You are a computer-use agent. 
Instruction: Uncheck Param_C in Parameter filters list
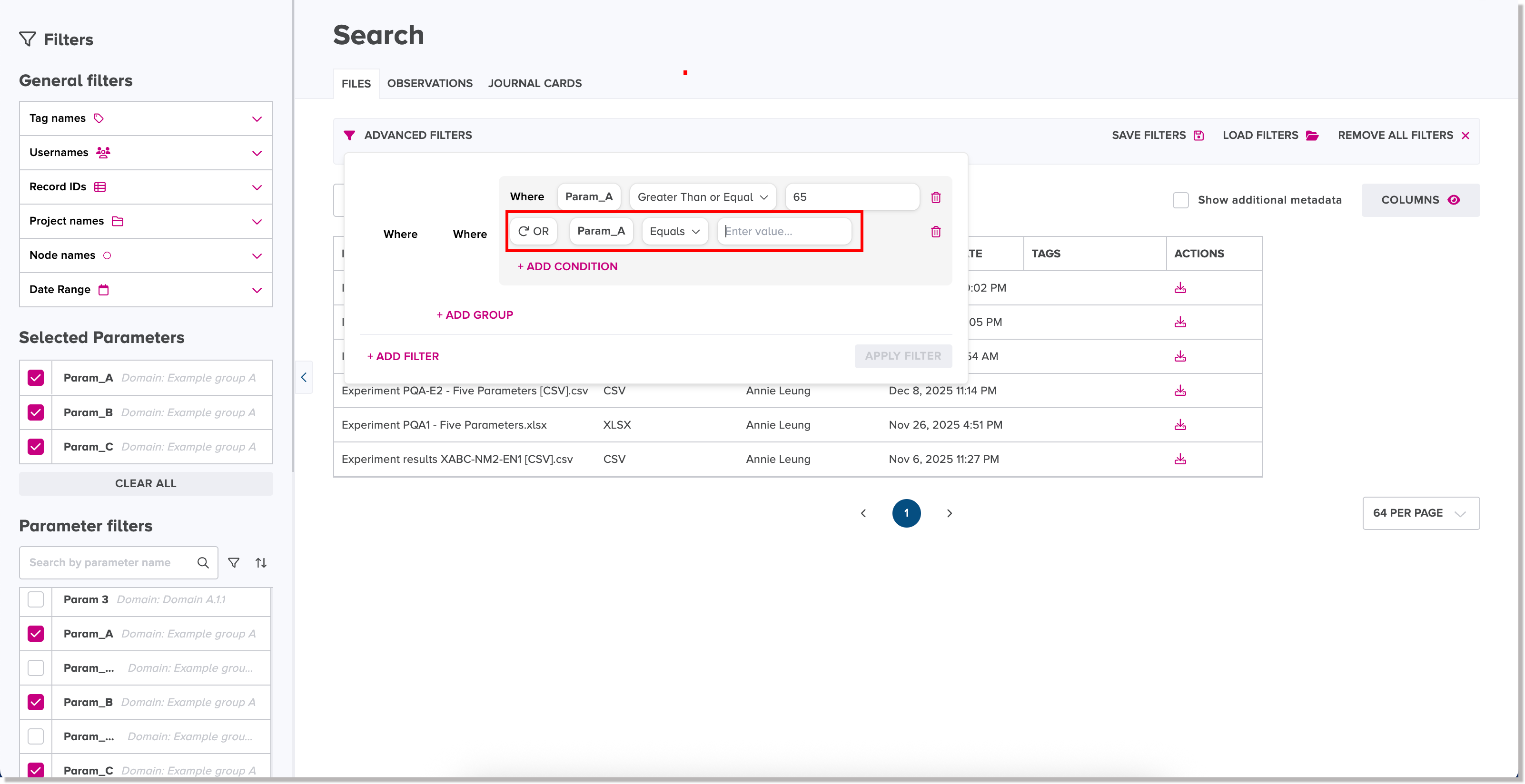(x=36, y=770)
